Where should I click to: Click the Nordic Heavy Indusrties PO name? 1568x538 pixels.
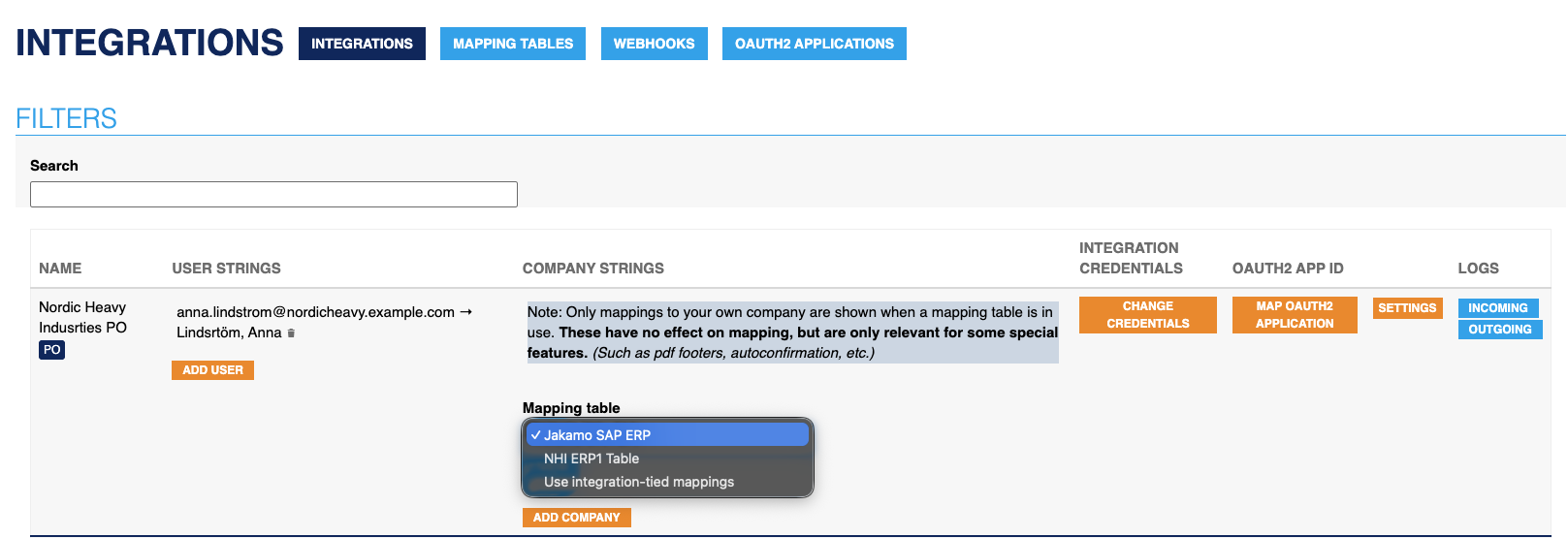click(82, 317)
